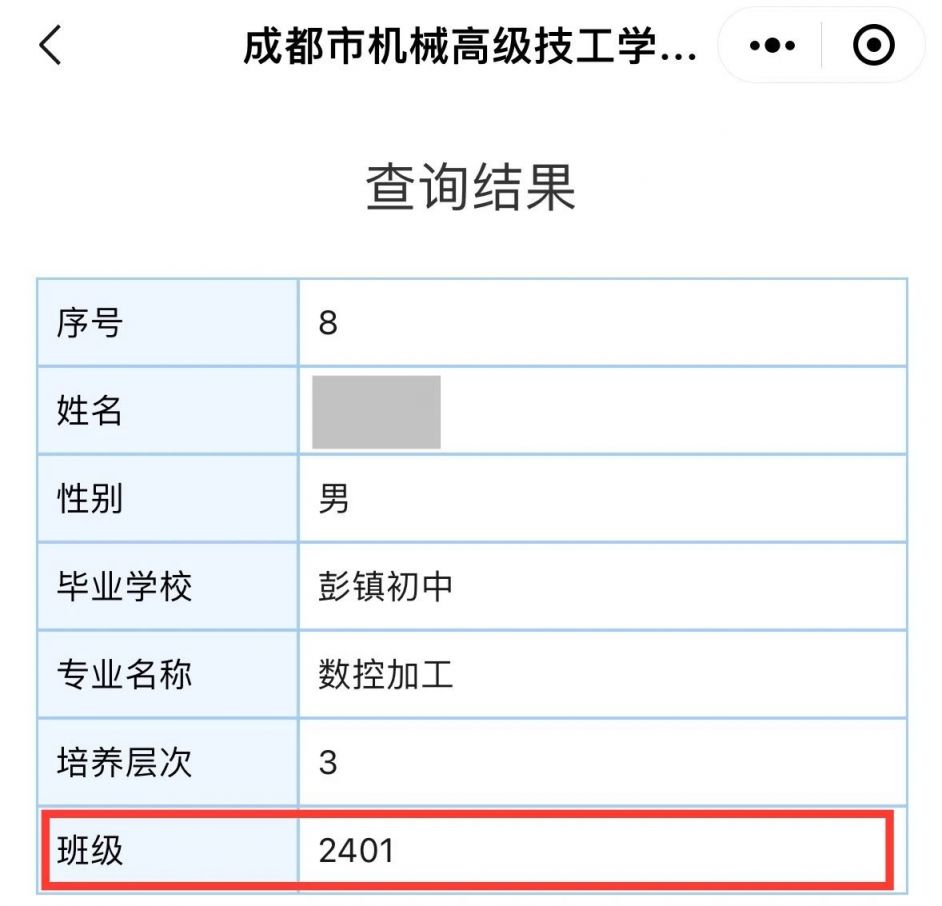Select the 查询结果 heading
Image resolution: width=942 pixels, height=906 pixels.
point(470,187)
